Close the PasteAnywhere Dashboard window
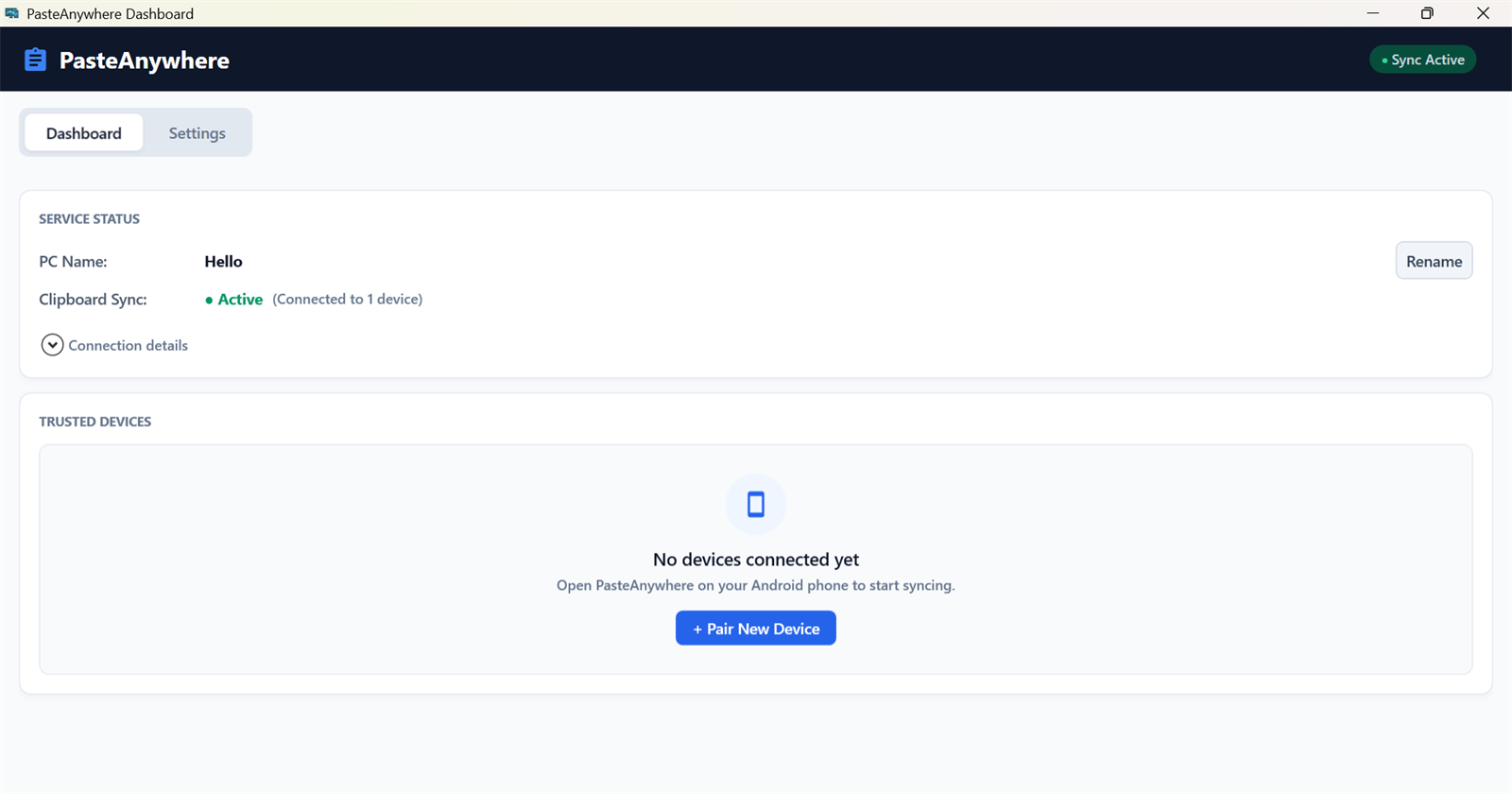 (x=1483, y=13)
